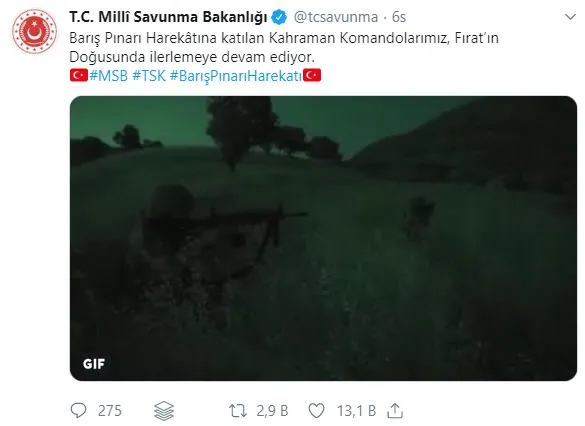Expand the tweet options chevron

570,17
